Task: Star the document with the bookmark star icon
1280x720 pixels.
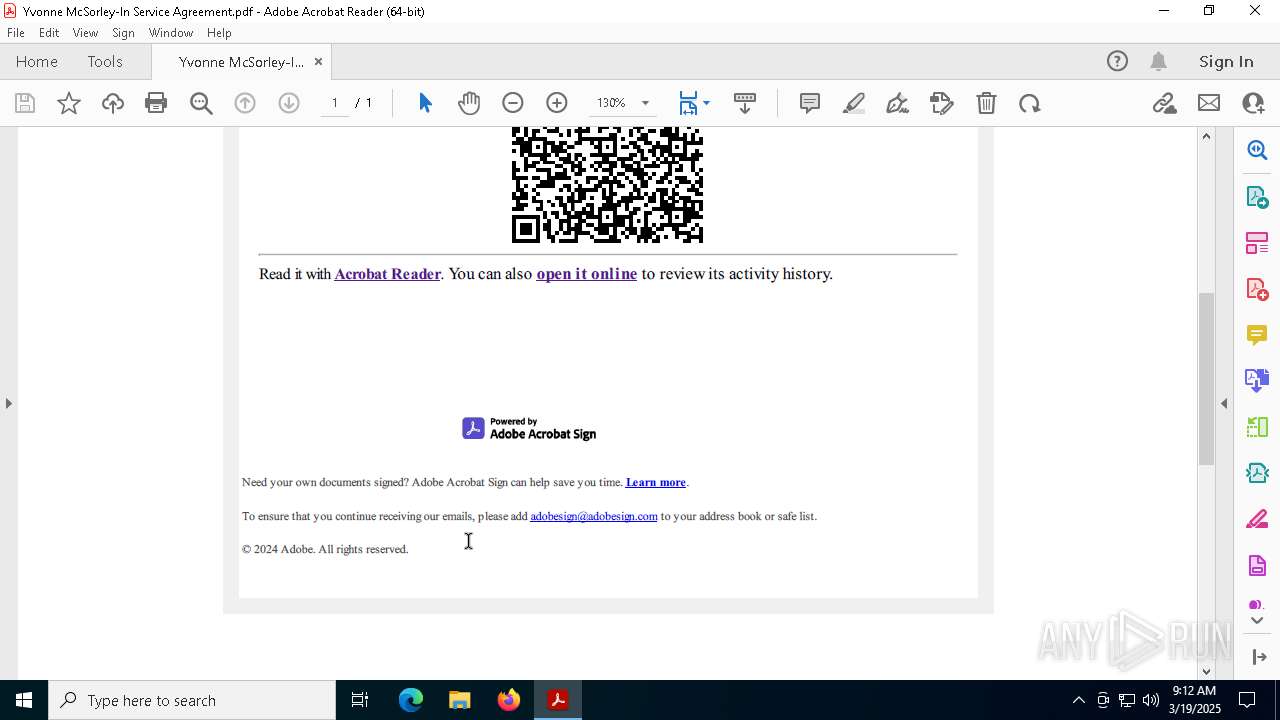Action: click(69, 103)
